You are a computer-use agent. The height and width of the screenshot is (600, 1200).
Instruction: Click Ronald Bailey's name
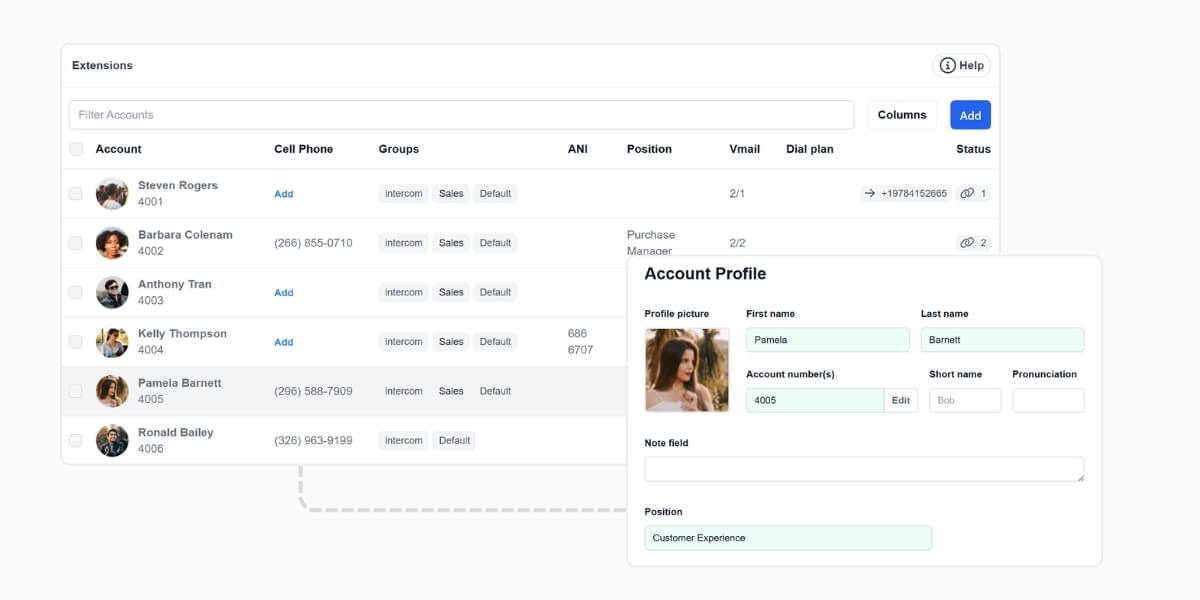[x=175, y=432]
